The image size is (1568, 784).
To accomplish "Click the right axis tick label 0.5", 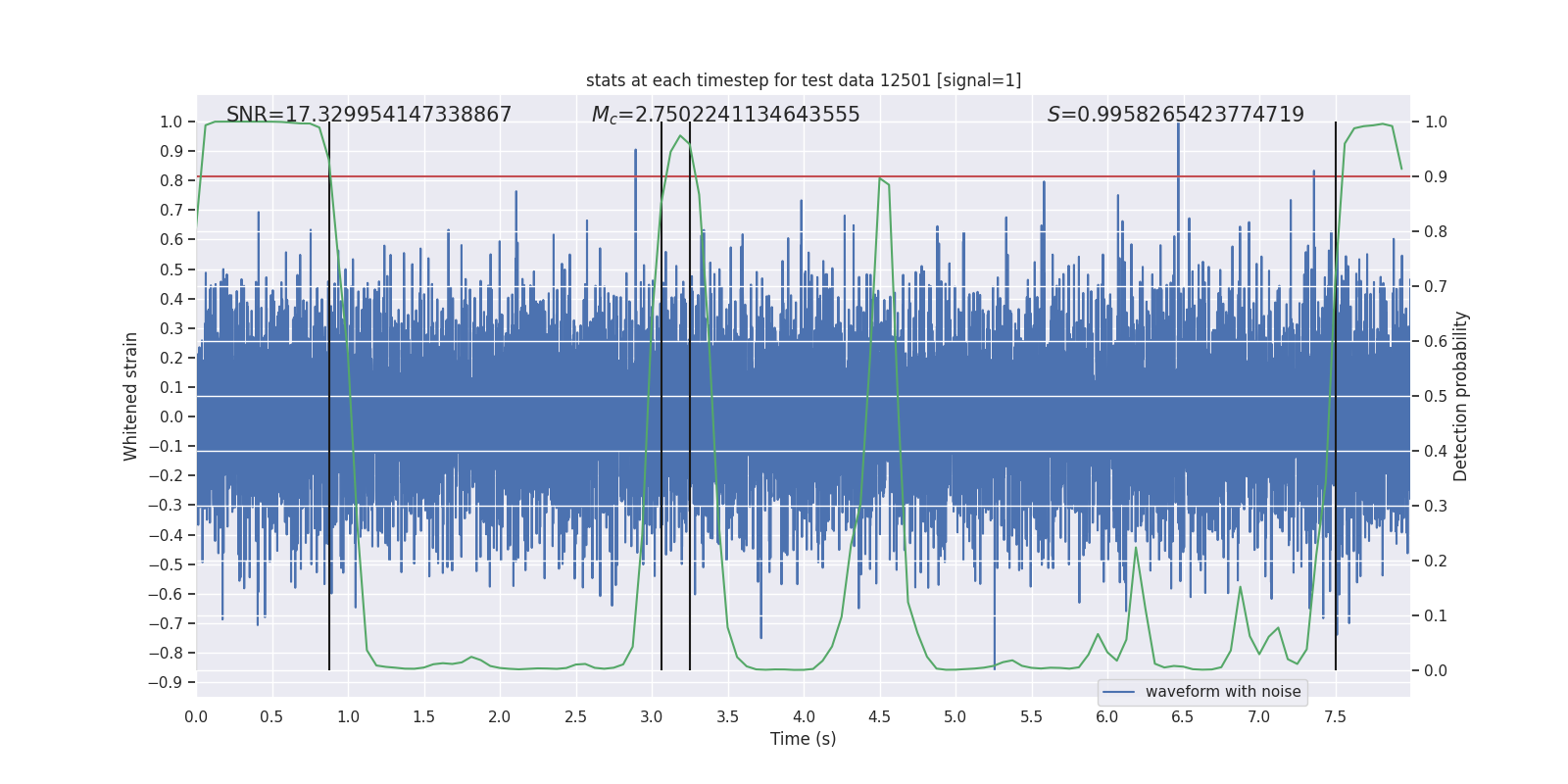I will [x=1435, y=397].
